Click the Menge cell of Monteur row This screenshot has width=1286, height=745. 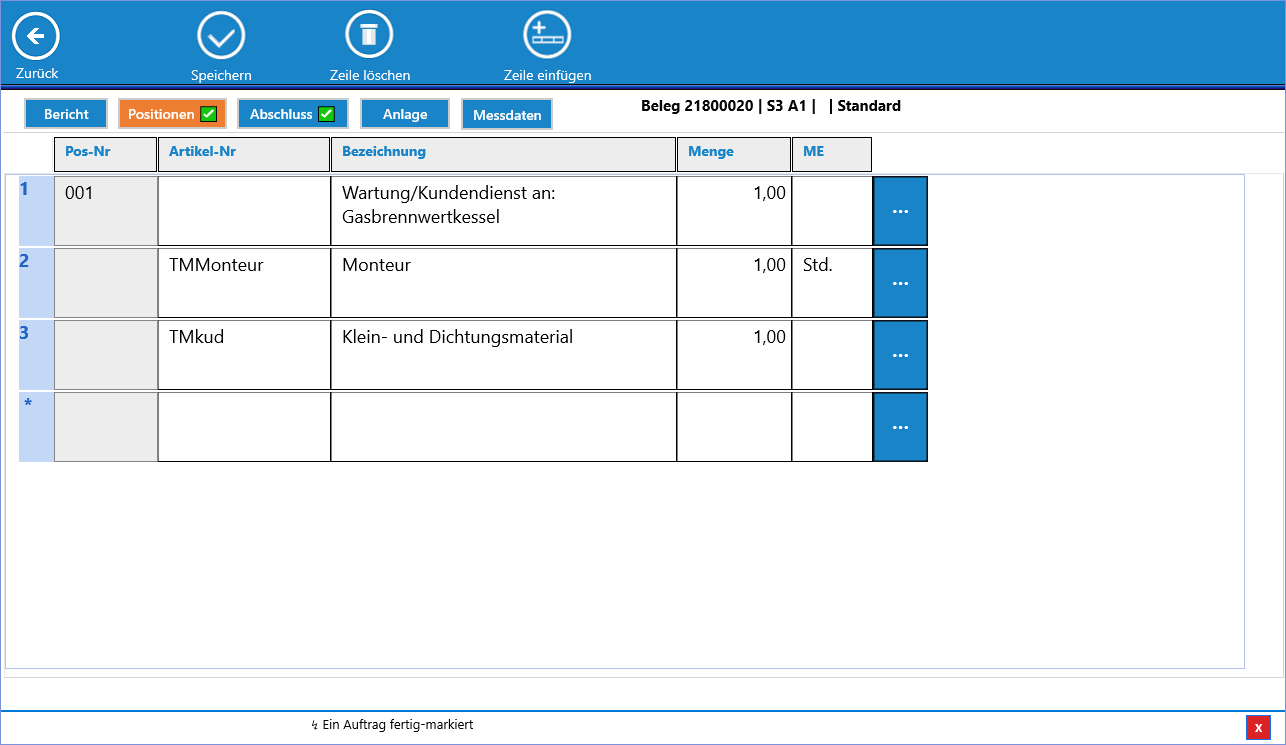coord(734,283)
